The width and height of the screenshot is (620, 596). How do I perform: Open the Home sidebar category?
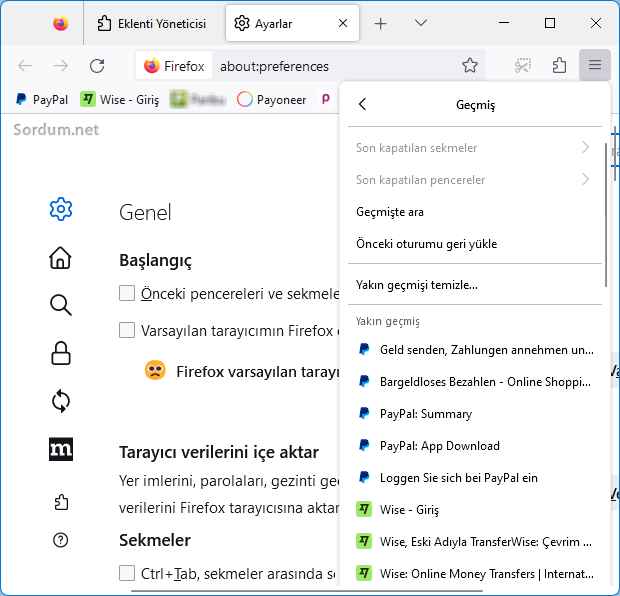tap(60, 257)
